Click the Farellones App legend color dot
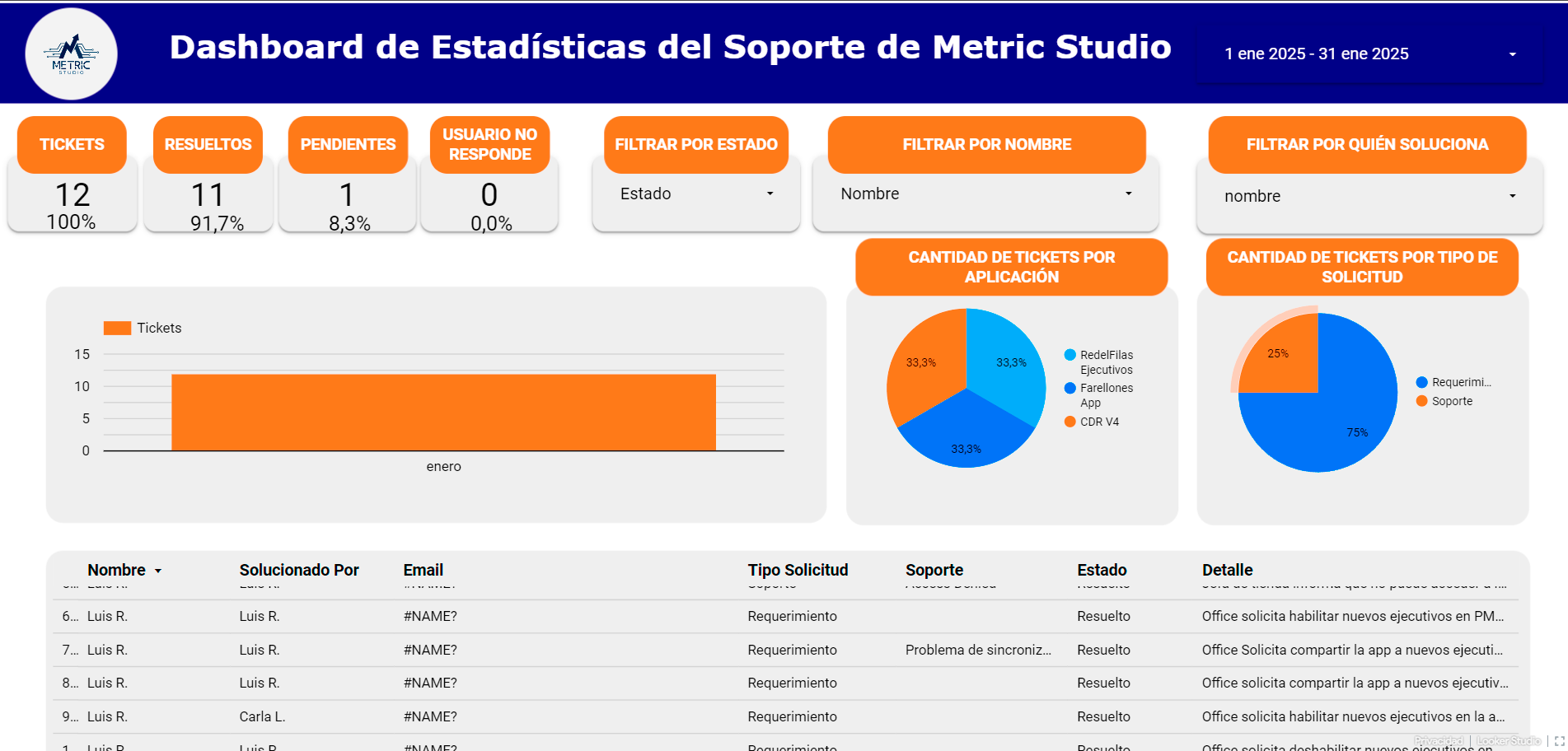Image resolution: width=1568 pixels, height=751 pixels. point(1070,388)
